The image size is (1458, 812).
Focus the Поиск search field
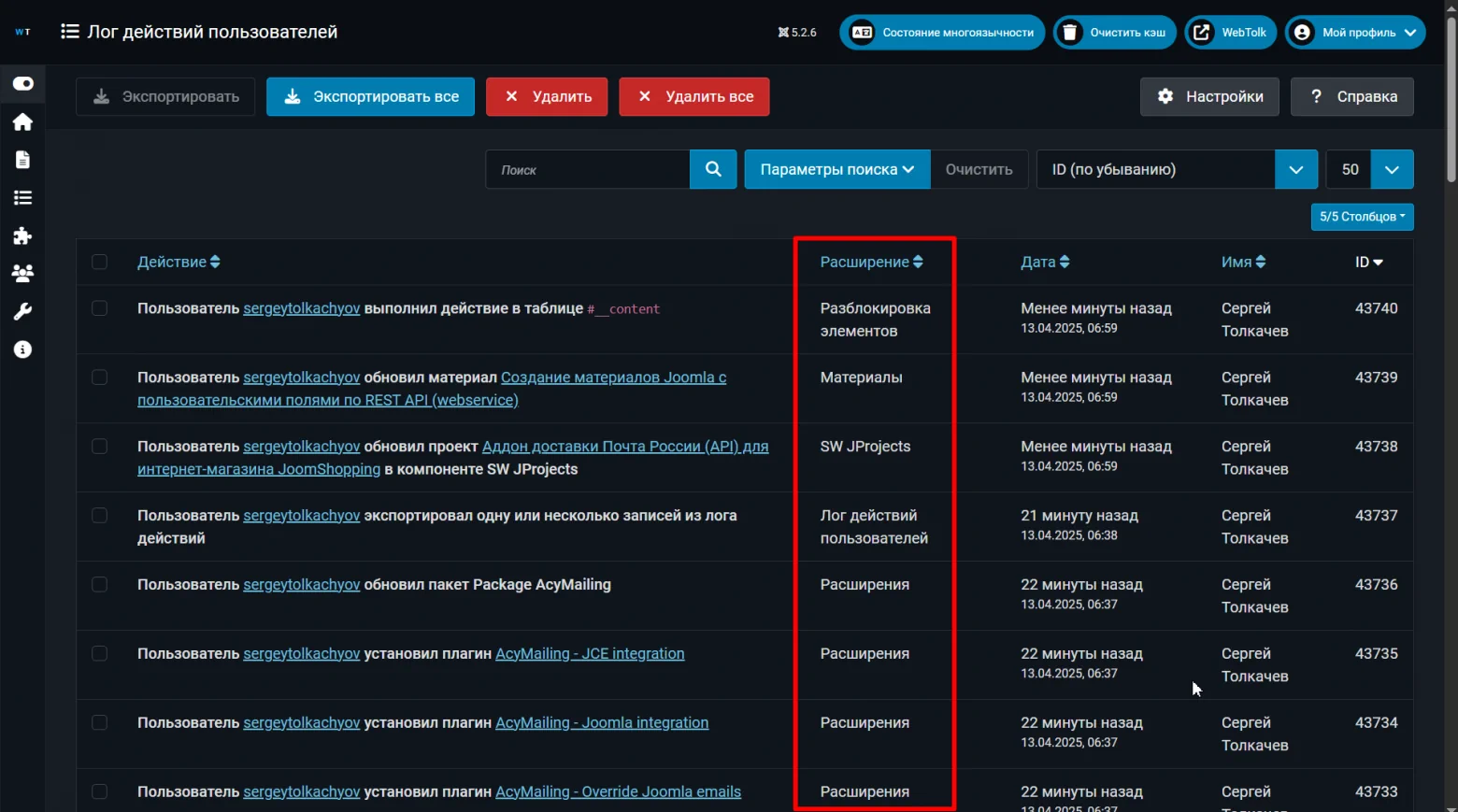[588, 169]
